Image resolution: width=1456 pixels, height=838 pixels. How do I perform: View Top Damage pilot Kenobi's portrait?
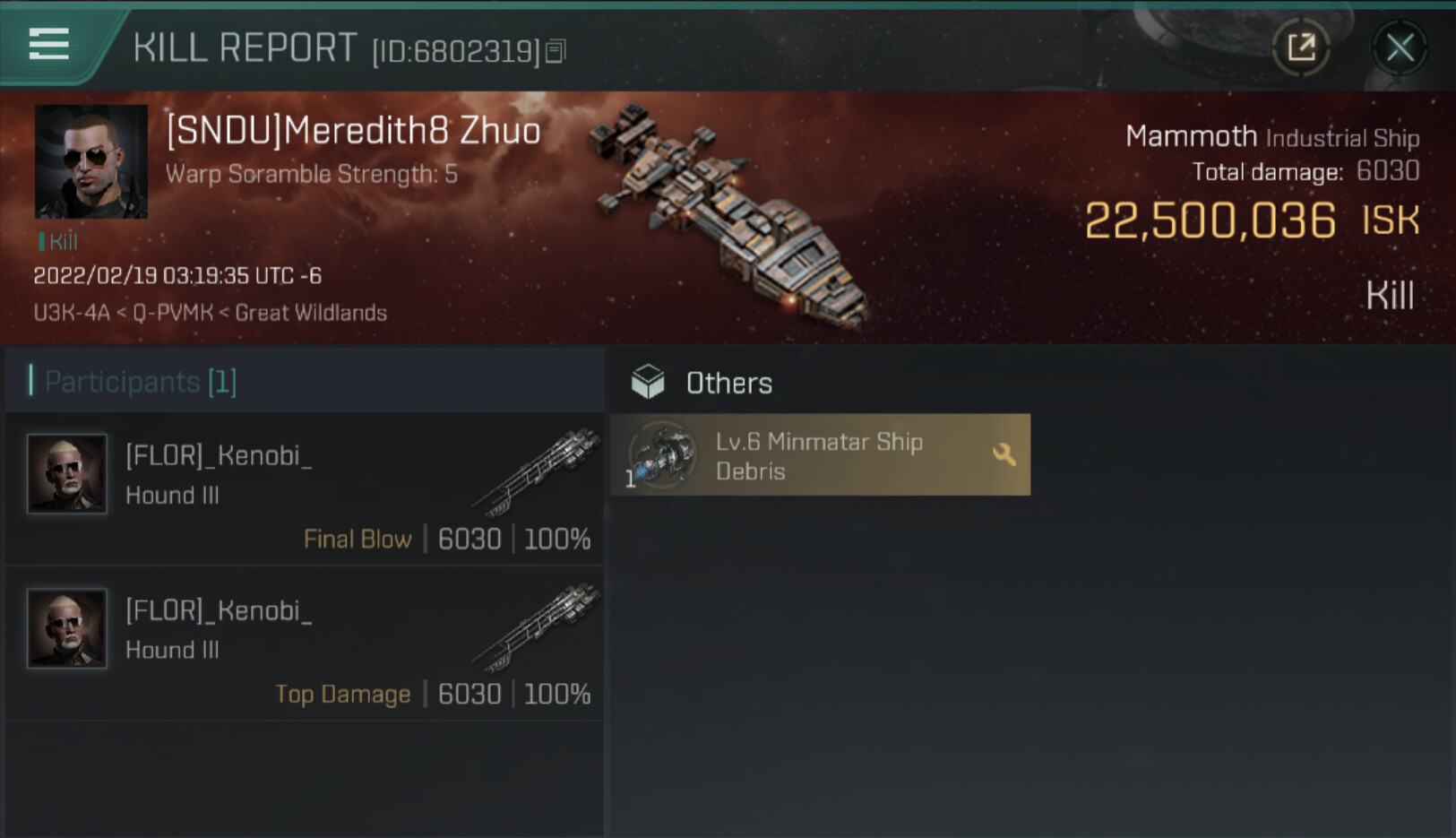pyautogui.click(x=67, y=628)
